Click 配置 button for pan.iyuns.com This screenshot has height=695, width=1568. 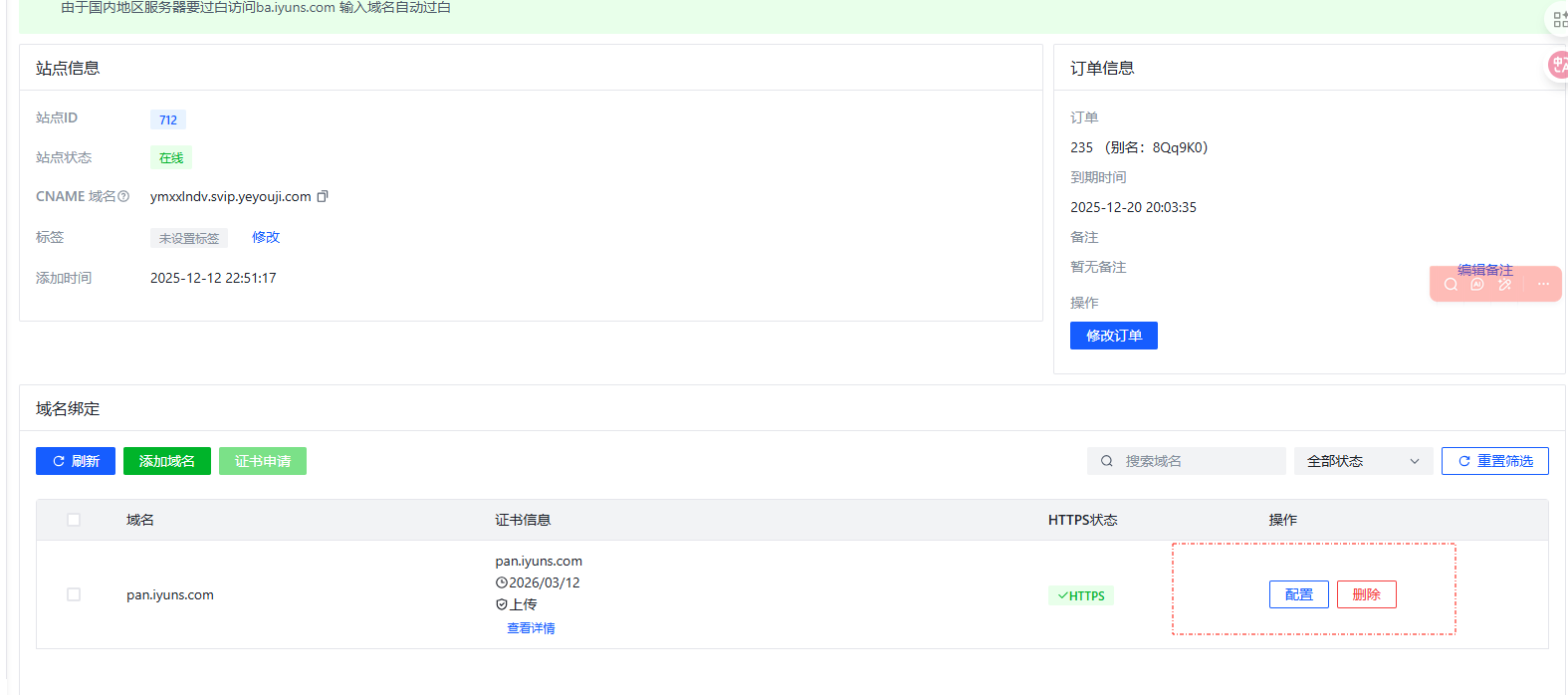(1298, 594)
